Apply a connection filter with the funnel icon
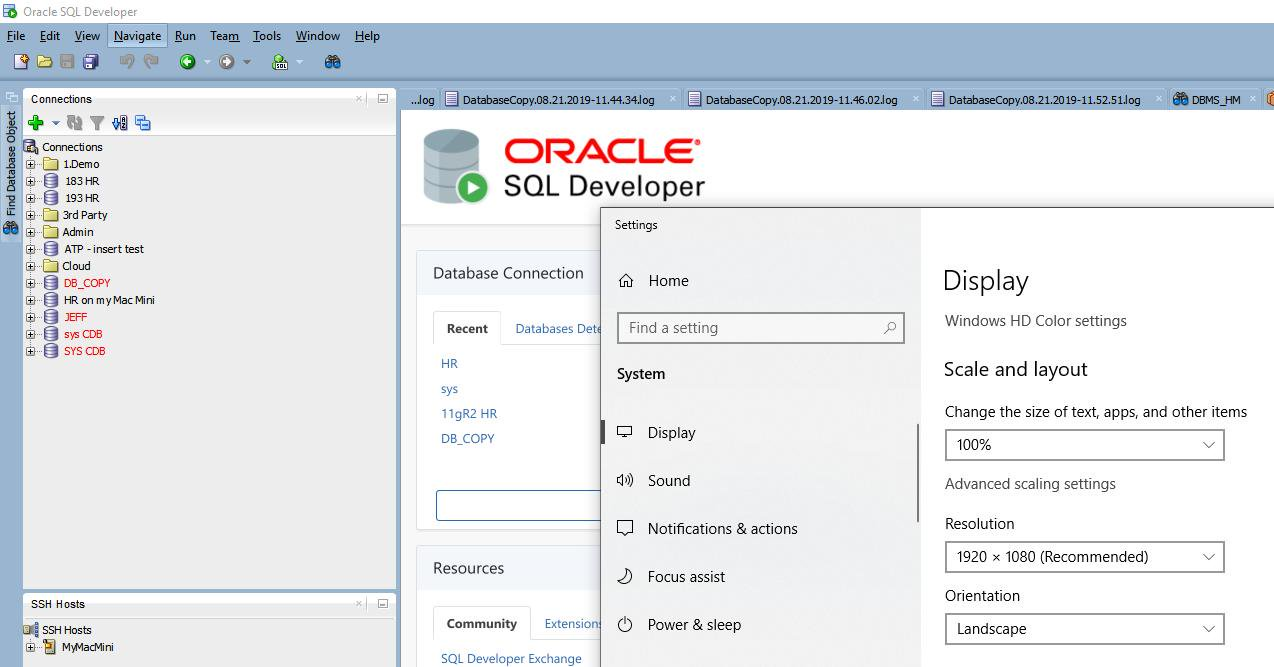This screenshot has width=1274, height=667. coord(95,122)
